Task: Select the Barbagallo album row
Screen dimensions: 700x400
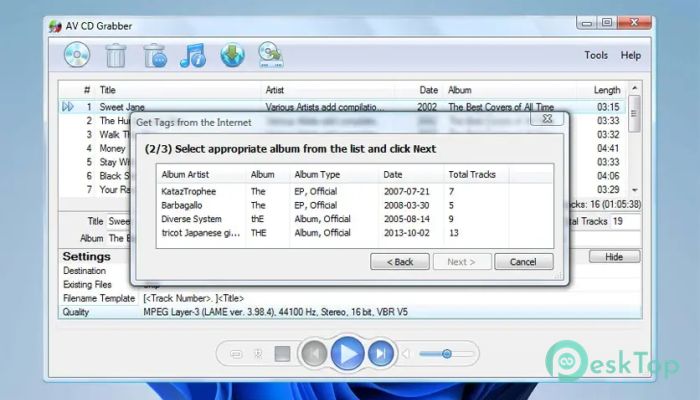Action: point(355,205)
